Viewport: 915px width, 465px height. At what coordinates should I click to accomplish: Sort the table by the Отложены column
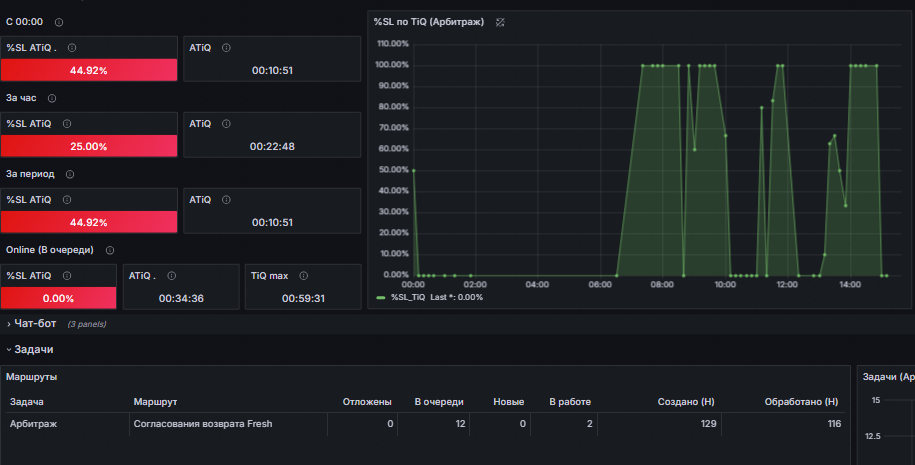(367, 401)
